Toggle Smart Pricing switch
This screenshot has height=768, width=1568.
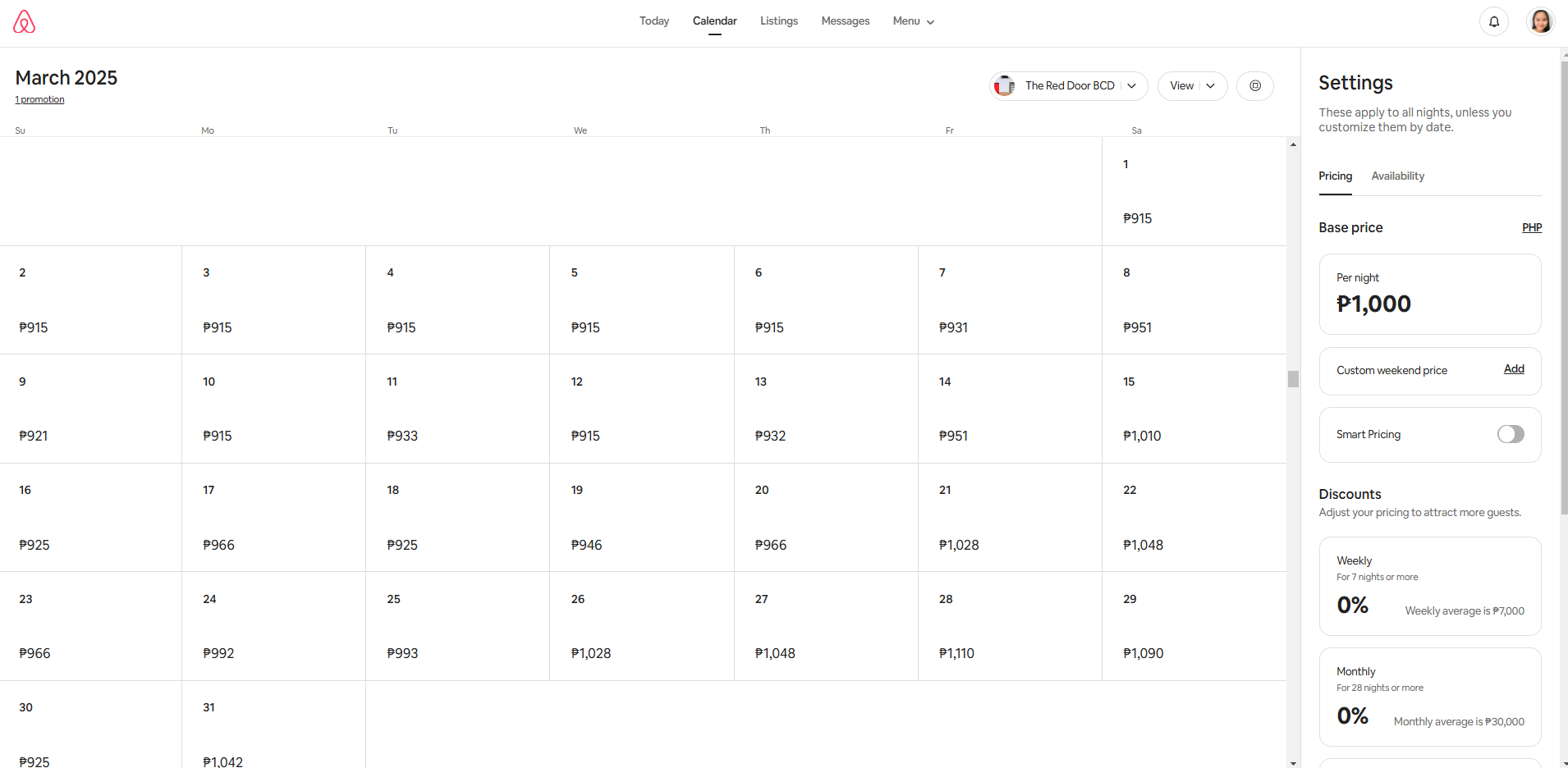(x=1511, y=434)
